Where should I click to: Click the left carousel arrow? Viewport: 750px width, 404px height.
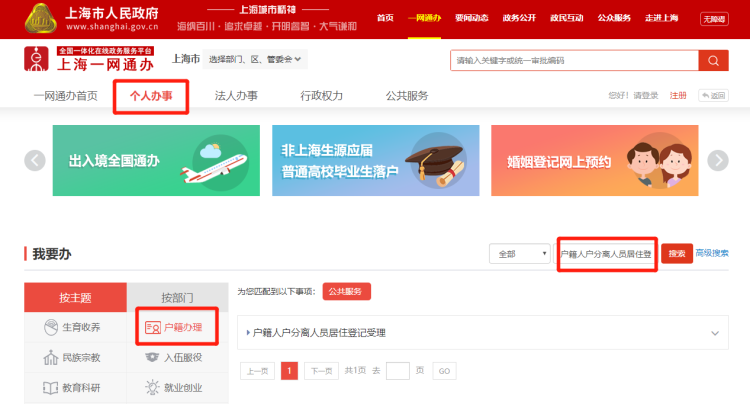tap(35, 160)
